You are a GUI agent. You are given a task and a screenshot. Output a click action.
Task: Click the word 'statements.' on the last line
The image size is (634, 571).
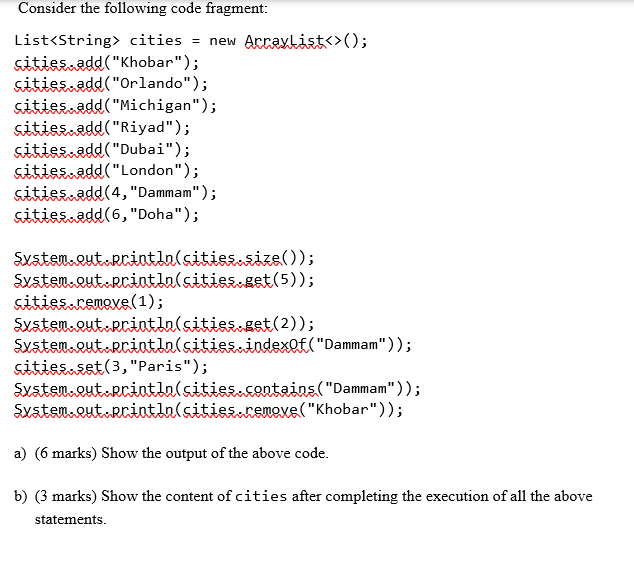coord(71,519)
